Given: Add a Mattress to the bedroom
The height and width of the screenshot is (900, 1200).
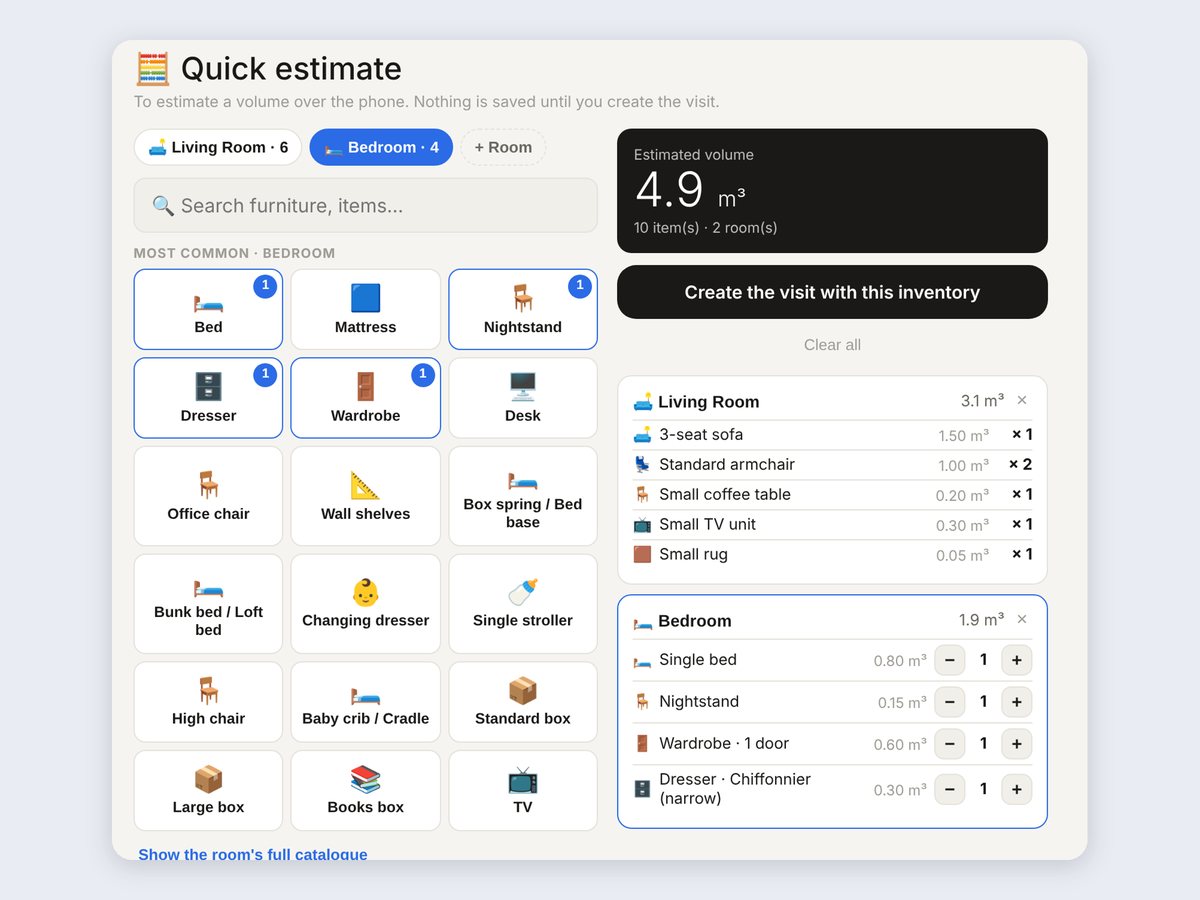Looking at the screenshot, I should (x=365, y=310).
